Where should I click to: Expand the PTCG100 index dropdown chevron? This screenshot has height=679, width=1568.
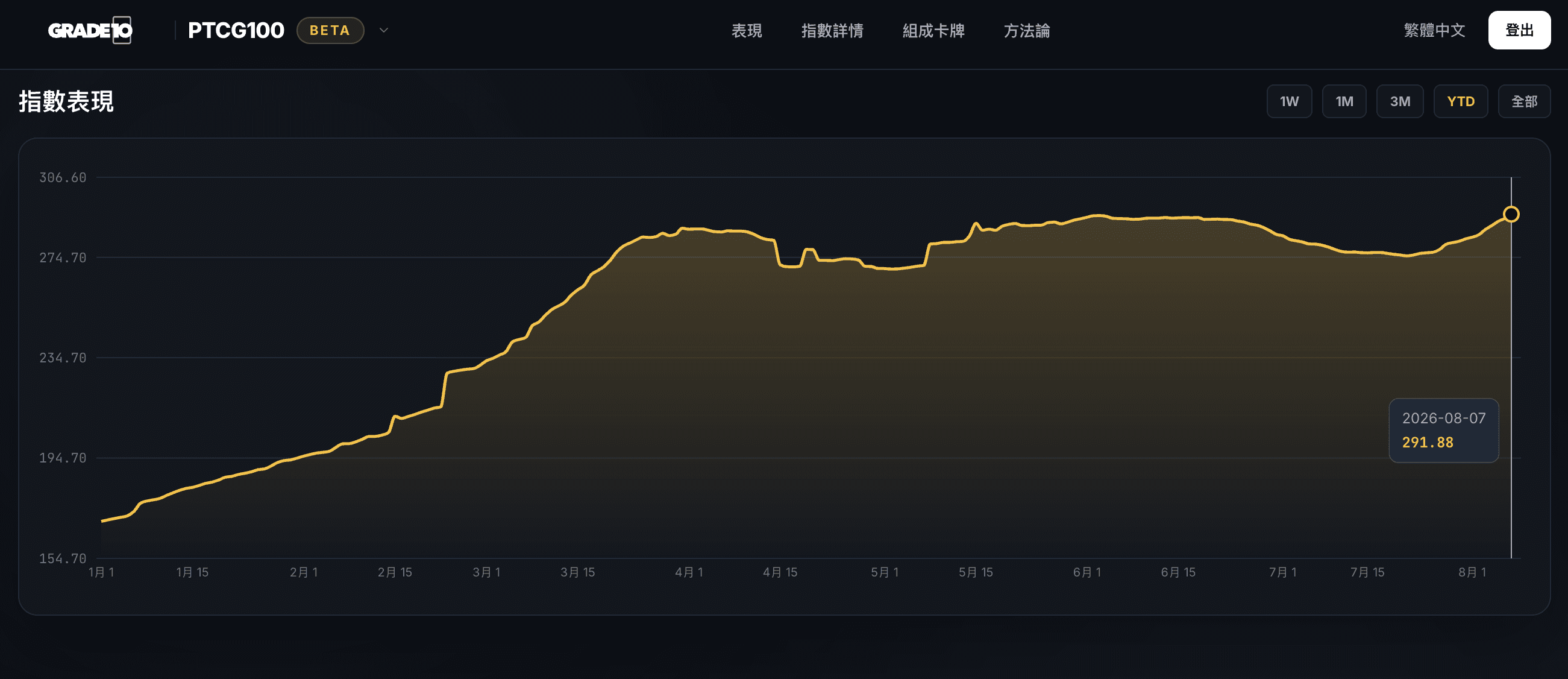click(x=384, y=30)
